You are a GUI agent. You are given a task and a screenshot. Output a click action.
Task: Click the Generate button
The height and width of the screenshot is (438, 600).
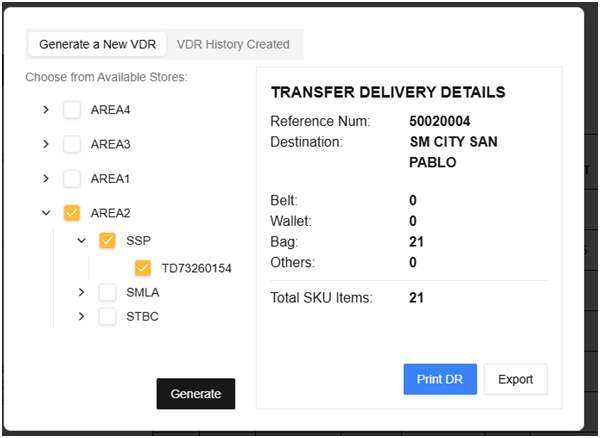point(196,394)
